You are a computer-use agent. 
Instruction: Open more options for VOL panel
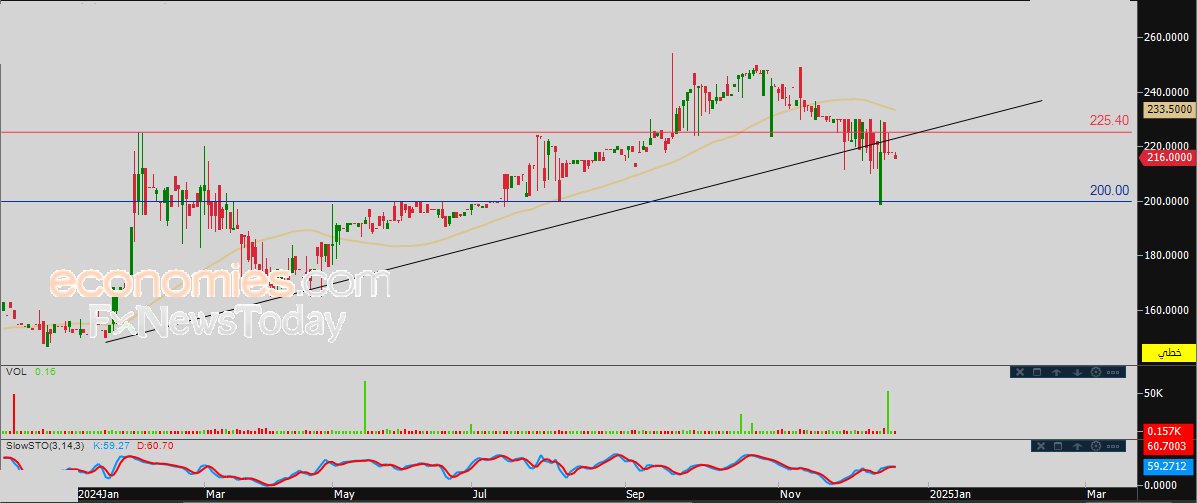click(x=1113, y=372)
